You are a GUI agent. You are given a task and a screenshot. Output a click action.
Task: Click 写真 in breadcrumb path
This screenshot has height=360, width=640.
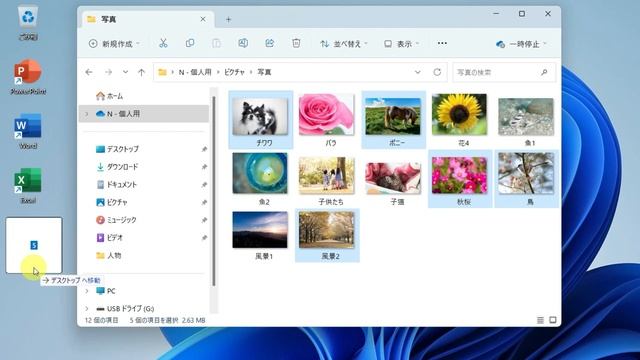coord(264,72)
